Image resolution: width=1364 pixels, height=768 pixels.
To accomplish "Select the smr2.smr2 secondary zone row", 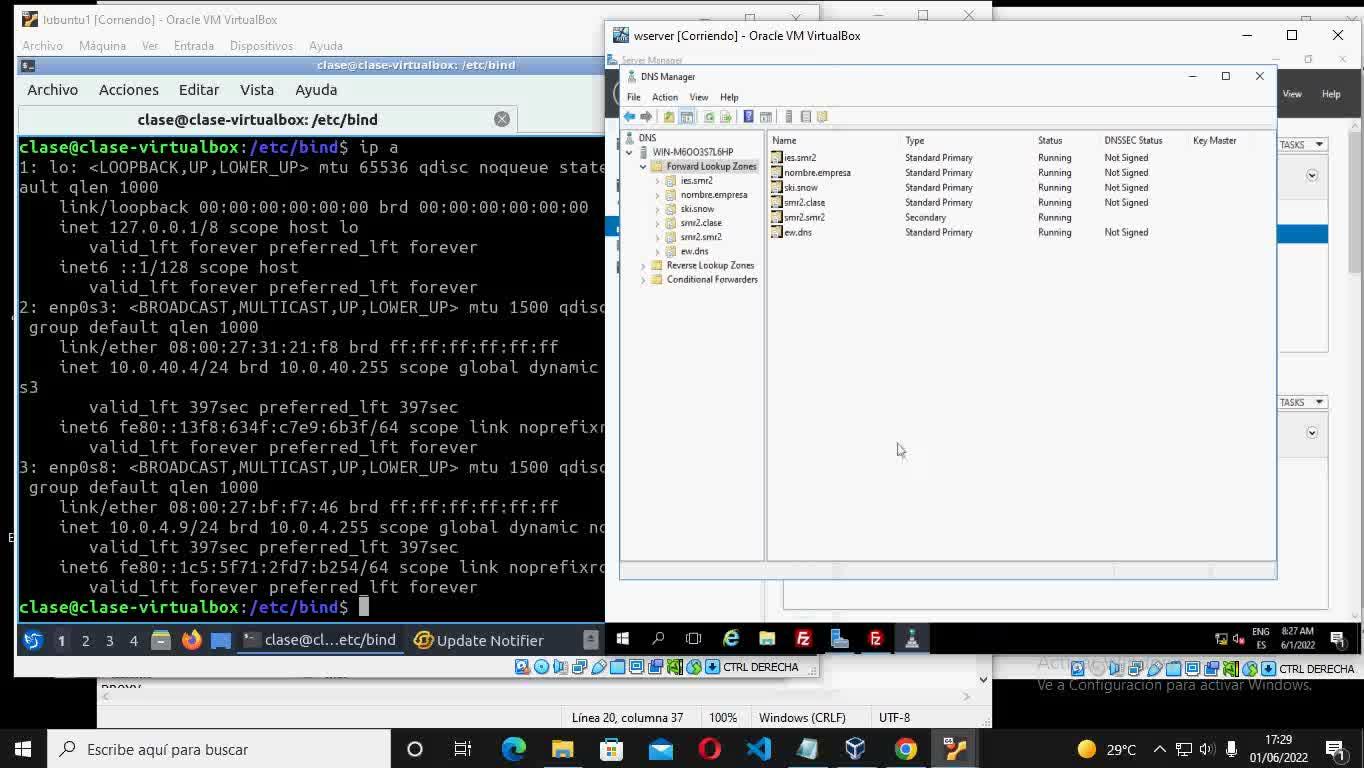I will 804,217.
